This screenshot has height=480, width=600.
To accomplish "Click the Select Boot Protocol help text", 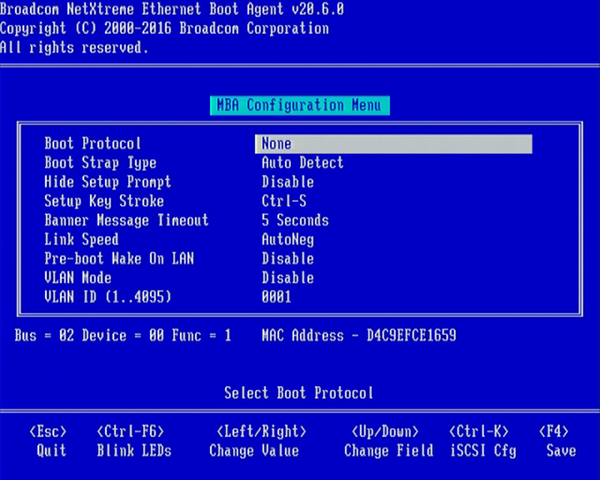I will click(x=299, y=393).
